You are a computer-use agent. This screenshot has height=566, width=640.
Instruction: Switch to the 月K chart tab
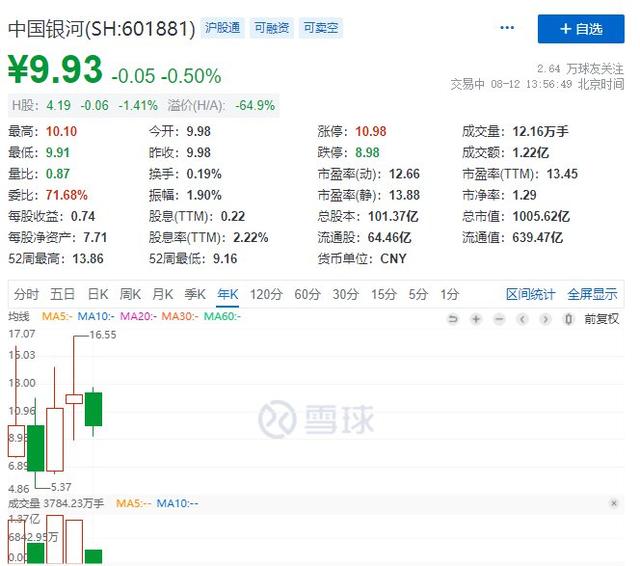click(x=162, y=294)
